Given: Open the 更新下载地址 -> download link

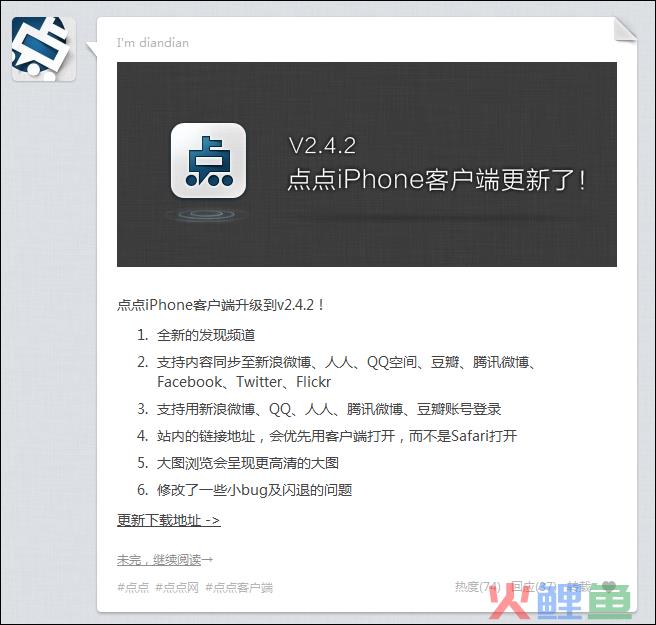Looking at the screenshot, I should point(169,520).
